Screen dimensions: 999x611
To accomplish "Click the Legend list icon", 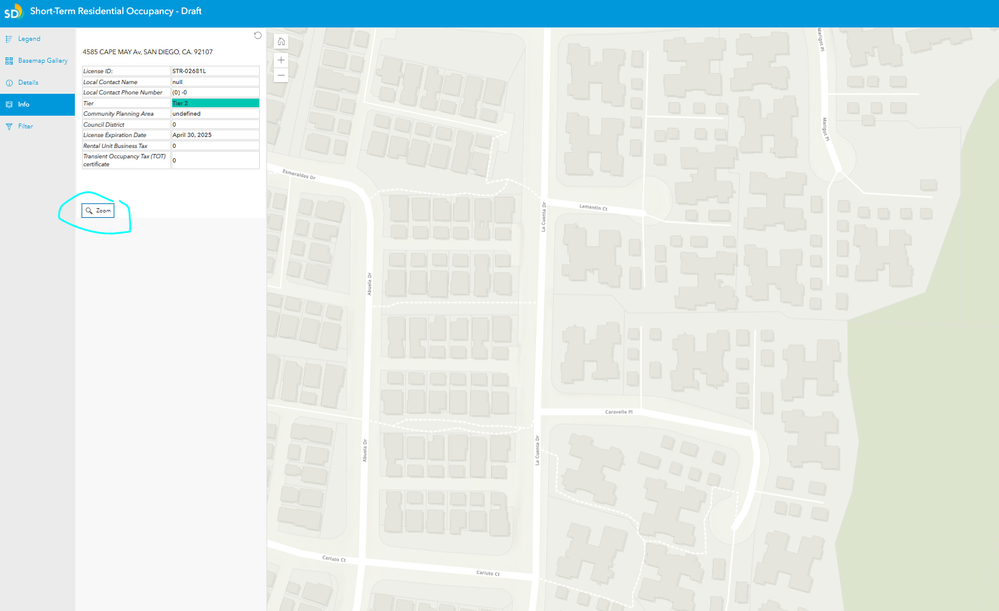I will tap(9, 39).
